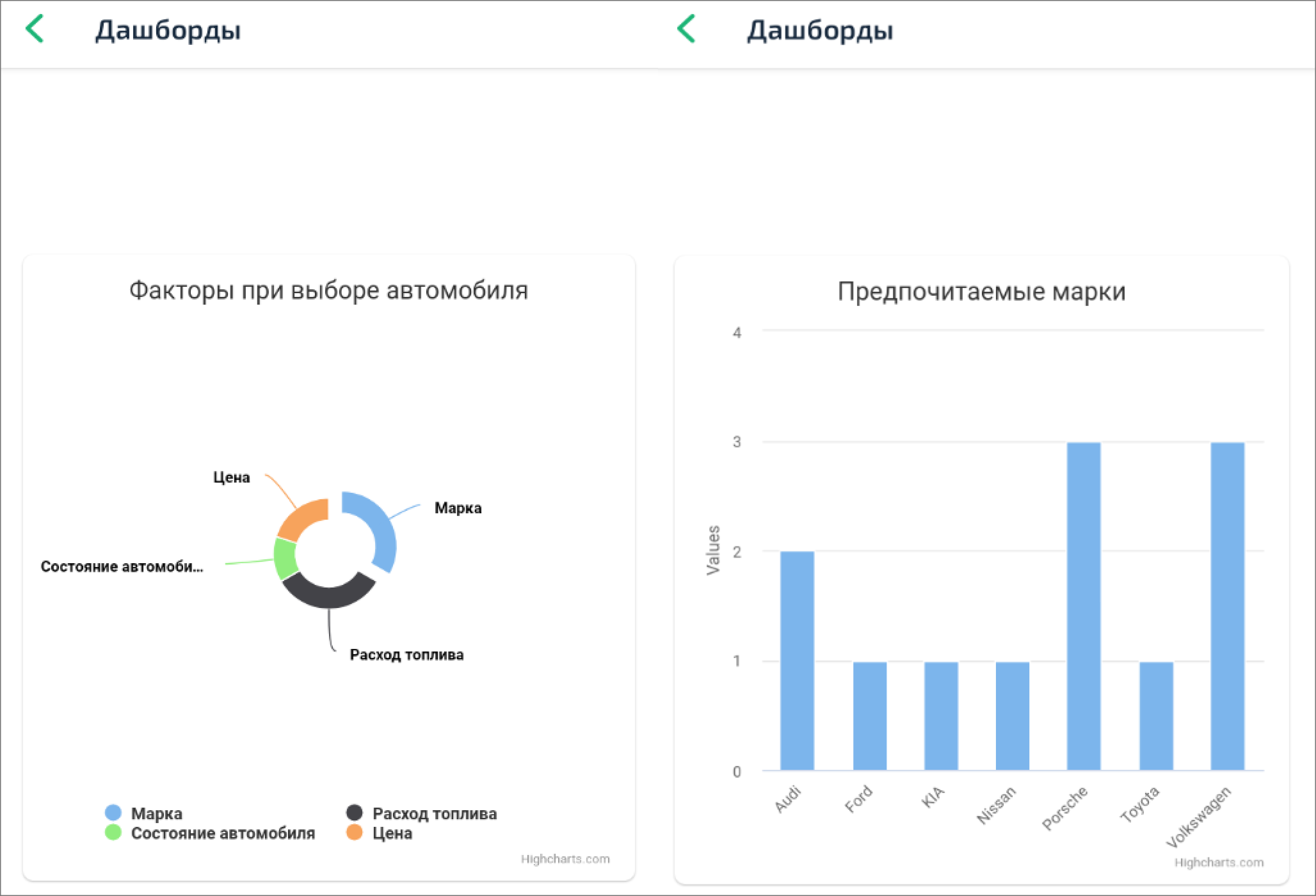Click the right green back arrow
The image size is (1316, 896).
click(686, 29)
